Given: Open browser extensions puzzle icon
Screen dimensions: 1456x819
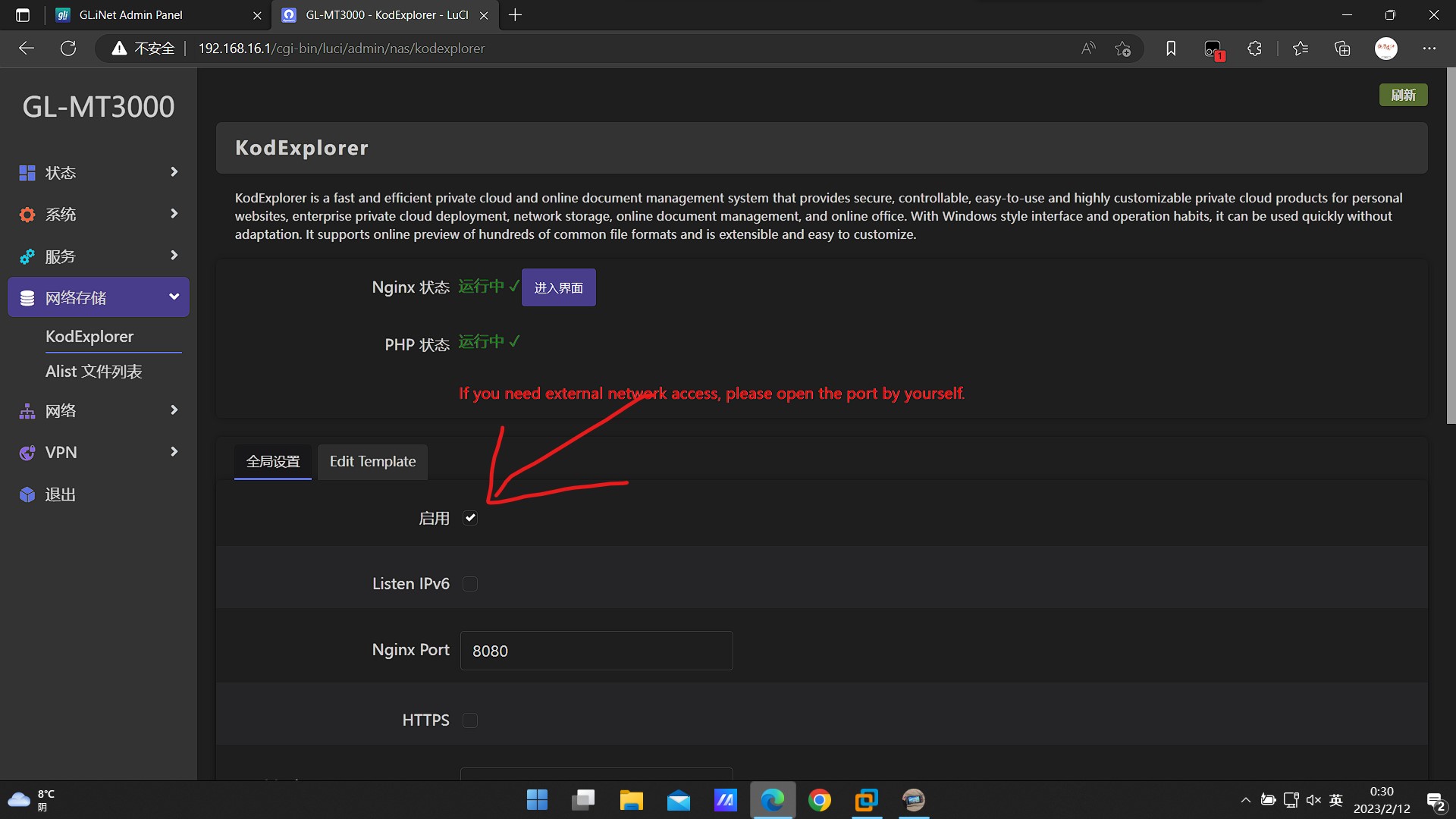Looking at the screenshot, I should point(1254,49).
